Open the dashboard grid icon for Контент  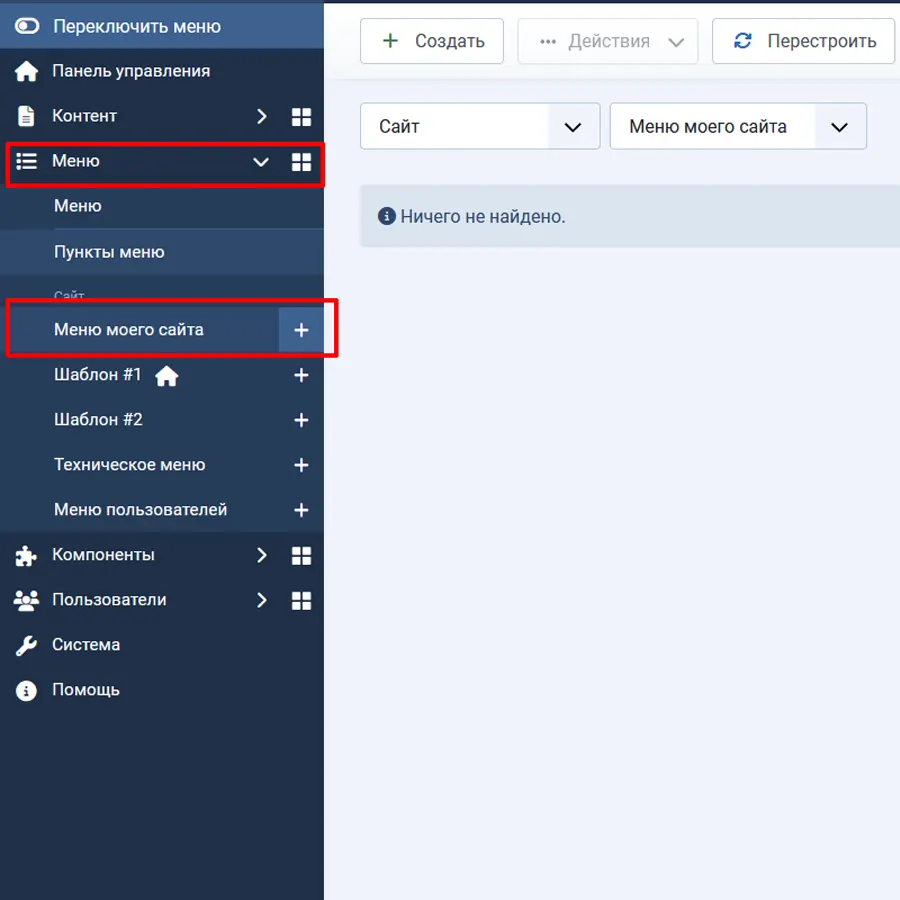301,117
